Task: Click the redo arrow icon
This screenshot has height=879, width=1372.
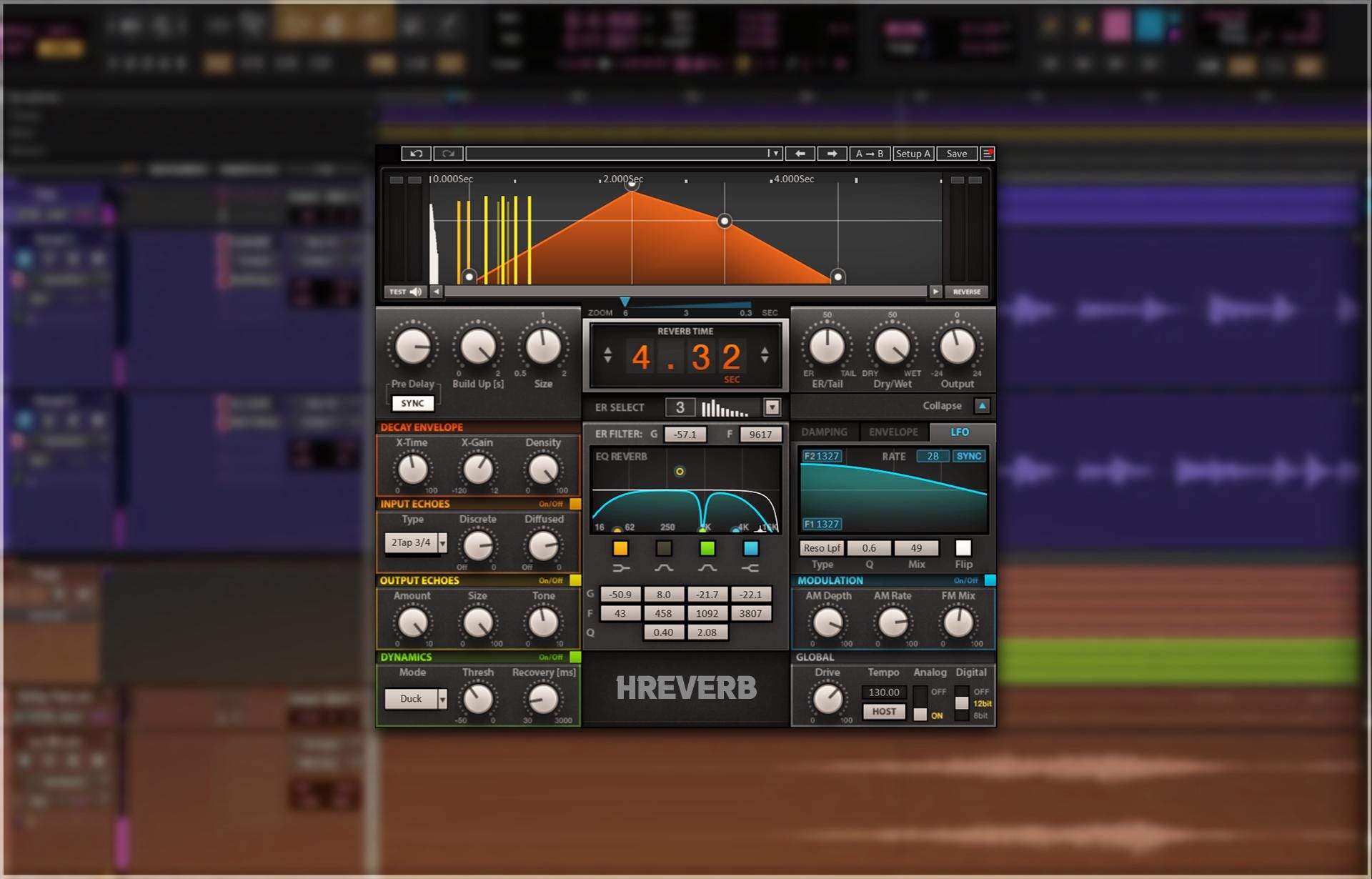Action: click(448, 154)
